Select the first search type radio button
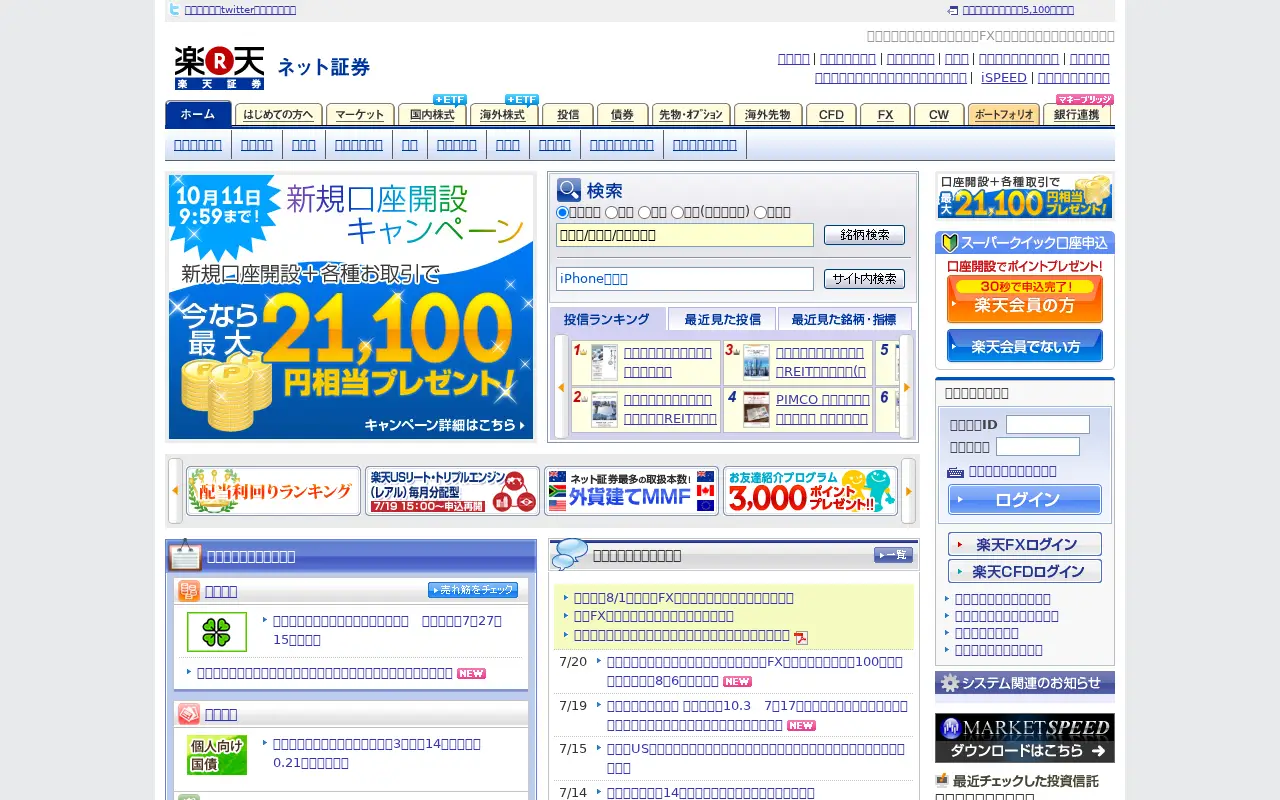1280x800 pixels. click(562, 212)
